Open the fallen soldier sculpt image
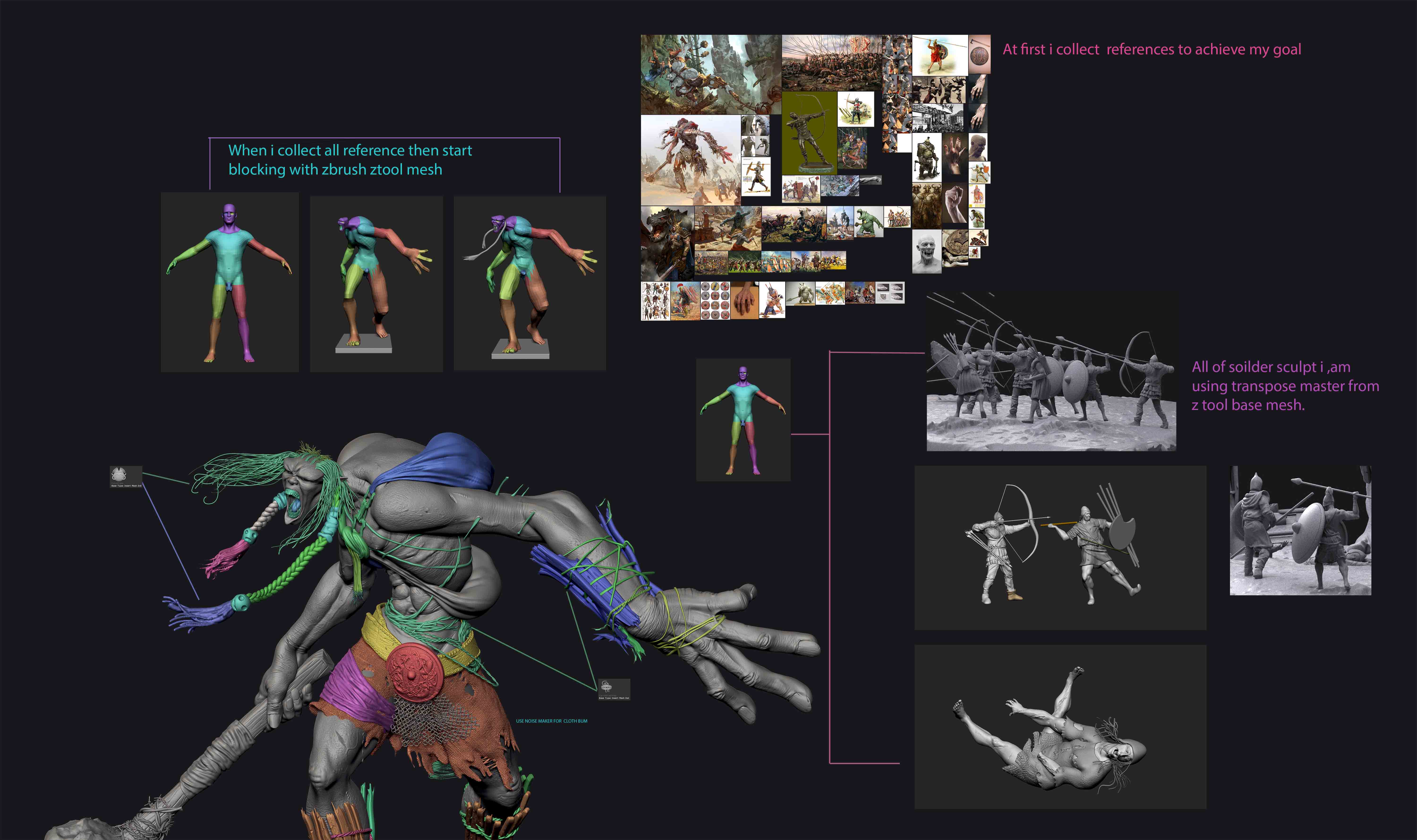This screenshot has height=840, width=1417. coord(1060,726)
